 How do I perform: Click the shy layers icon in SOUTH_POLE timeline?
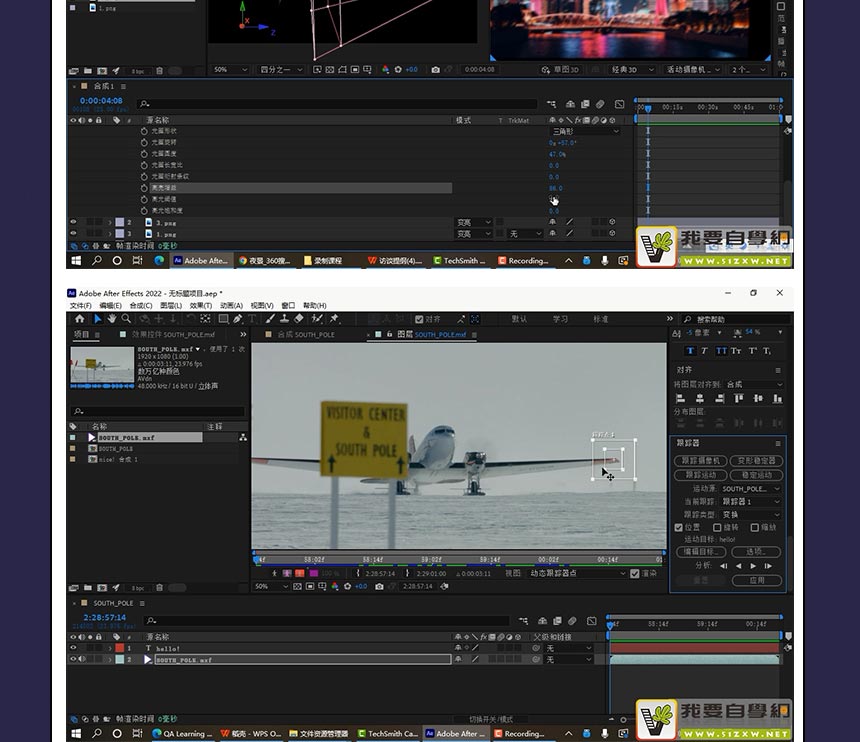542,621
